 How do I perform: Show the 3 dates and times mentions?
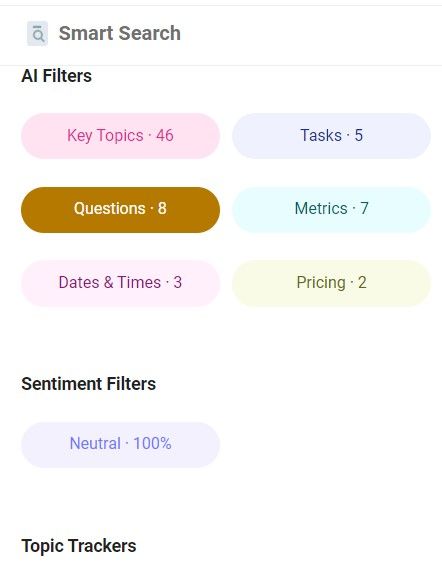pyautogui.click(x=120, y=283)
